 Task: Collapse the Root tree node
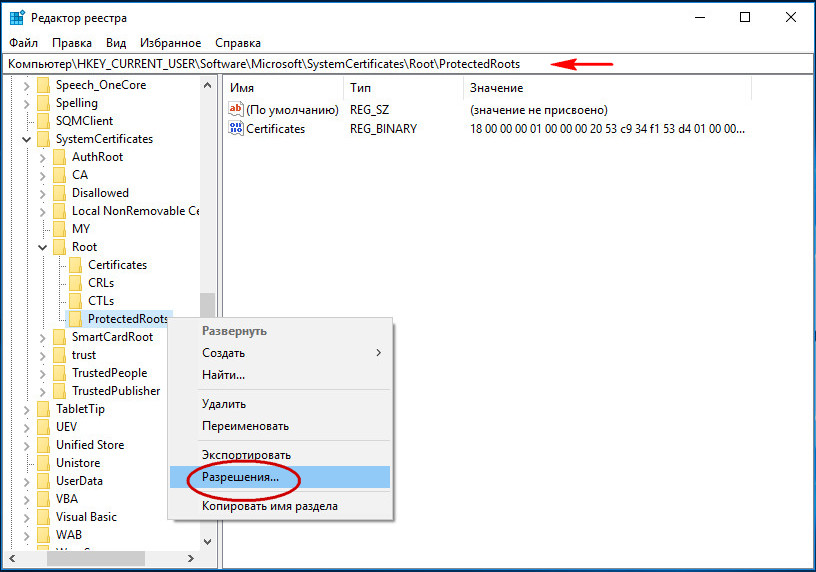coord(43,247)
